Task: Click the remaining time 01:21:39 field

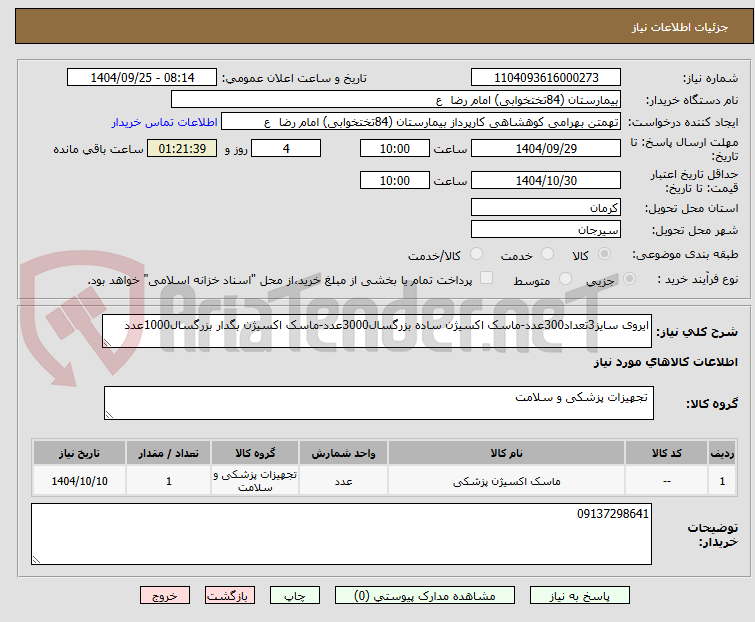Action: [182, 148]
